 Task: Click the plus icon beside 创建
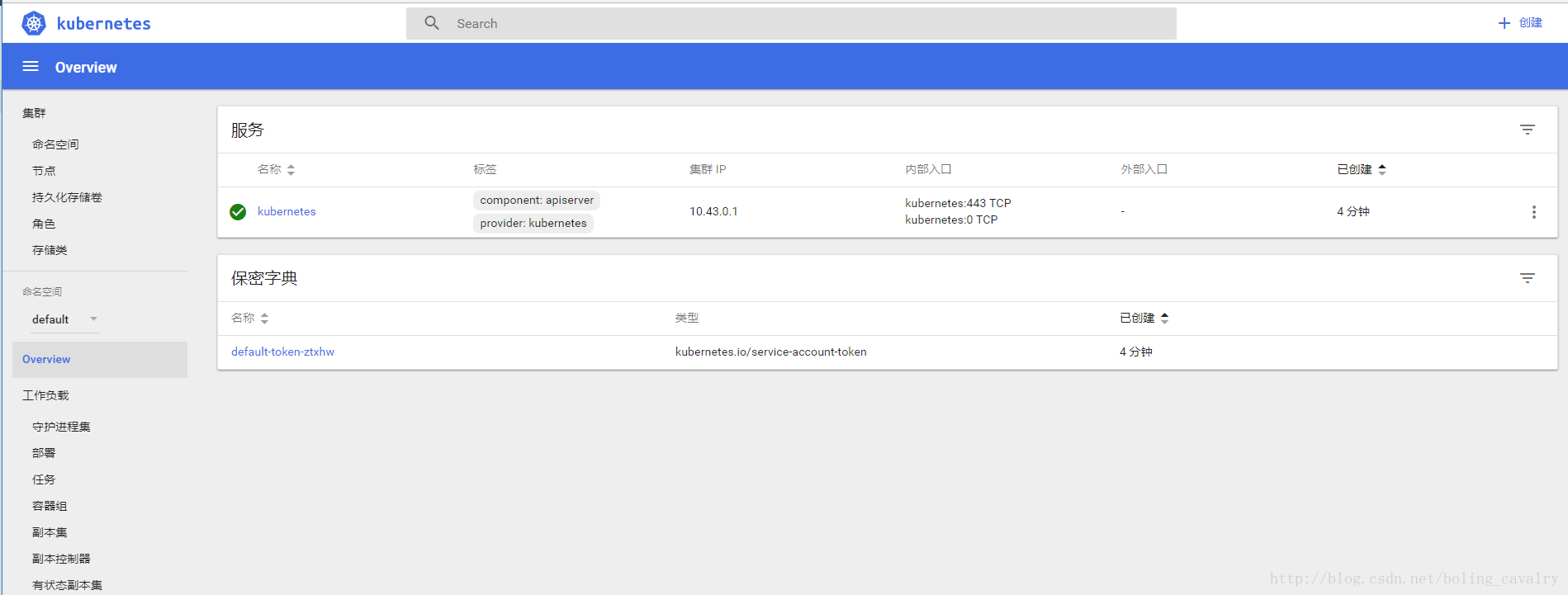pos(1504,23)
